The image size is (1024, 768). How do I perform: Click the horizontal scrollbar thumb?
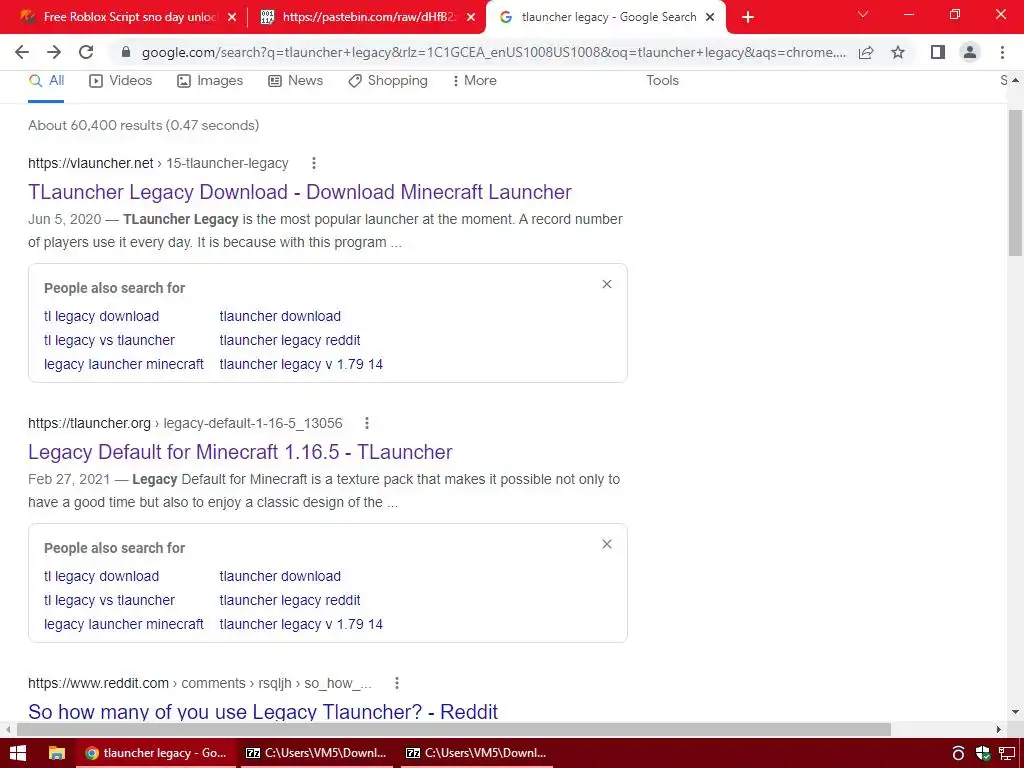coord(454,729)
